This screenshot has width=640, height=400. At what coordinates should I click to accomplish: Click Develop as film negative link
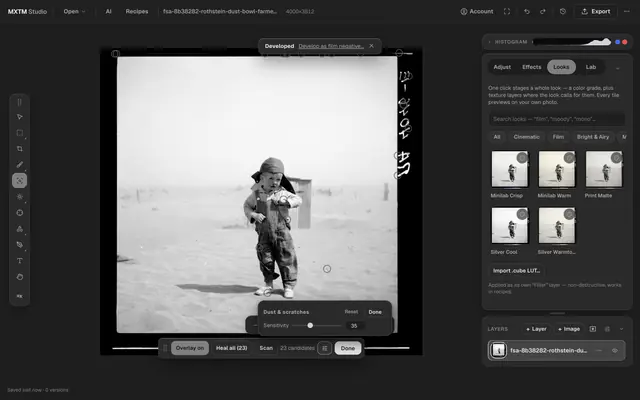point(331,46)
